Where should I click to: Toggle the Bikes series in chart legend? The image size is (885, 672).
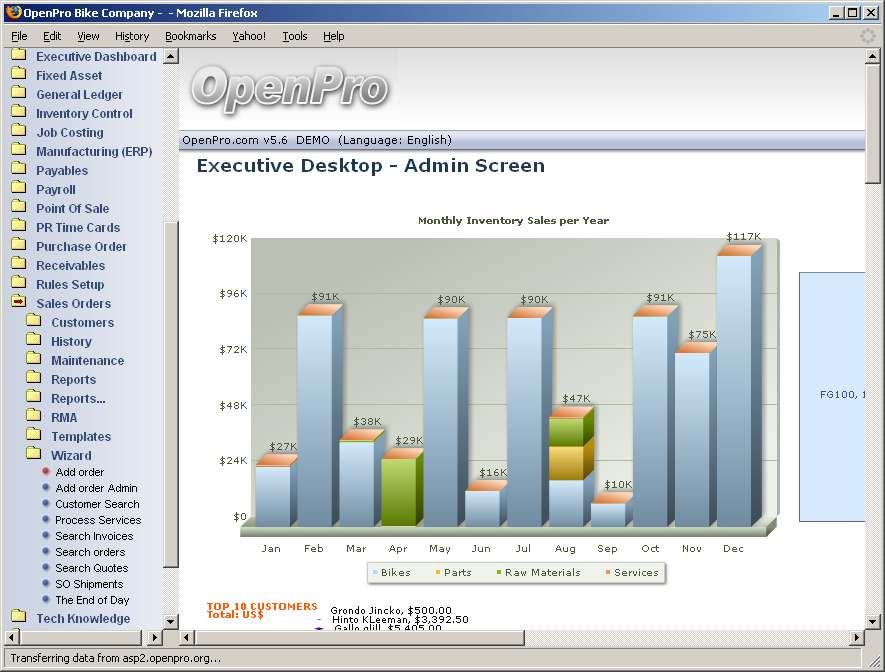coord(390,573)
